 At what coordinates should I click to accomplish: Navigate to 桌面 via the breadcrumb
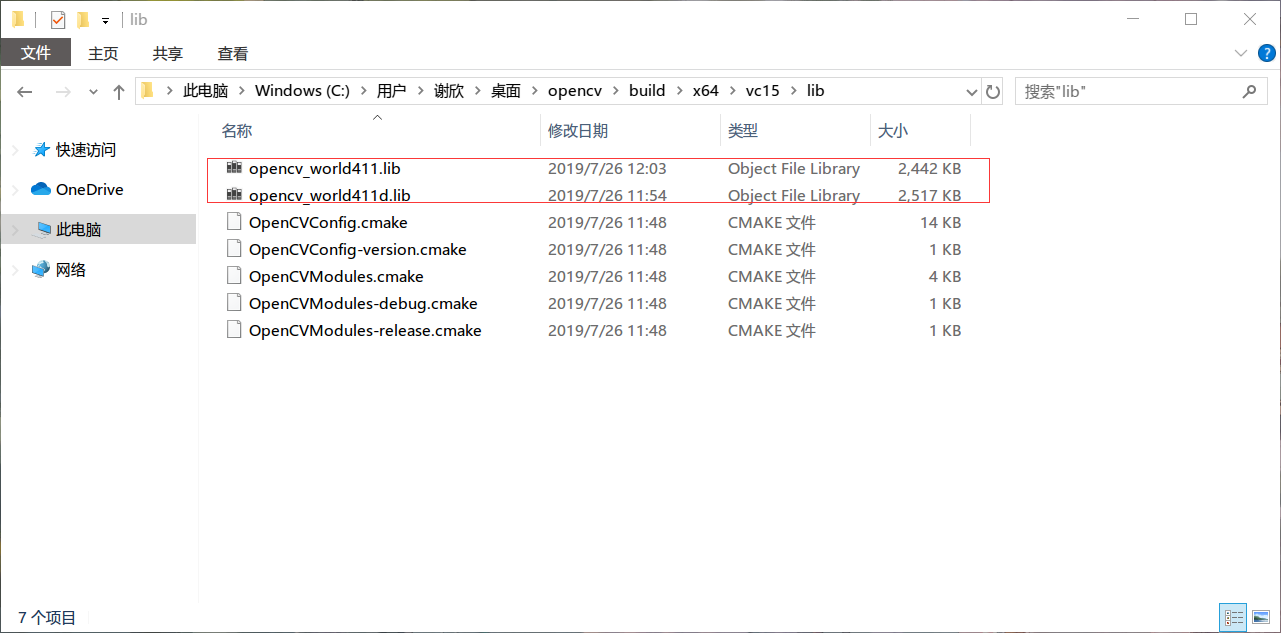click(x=505, y=90)
